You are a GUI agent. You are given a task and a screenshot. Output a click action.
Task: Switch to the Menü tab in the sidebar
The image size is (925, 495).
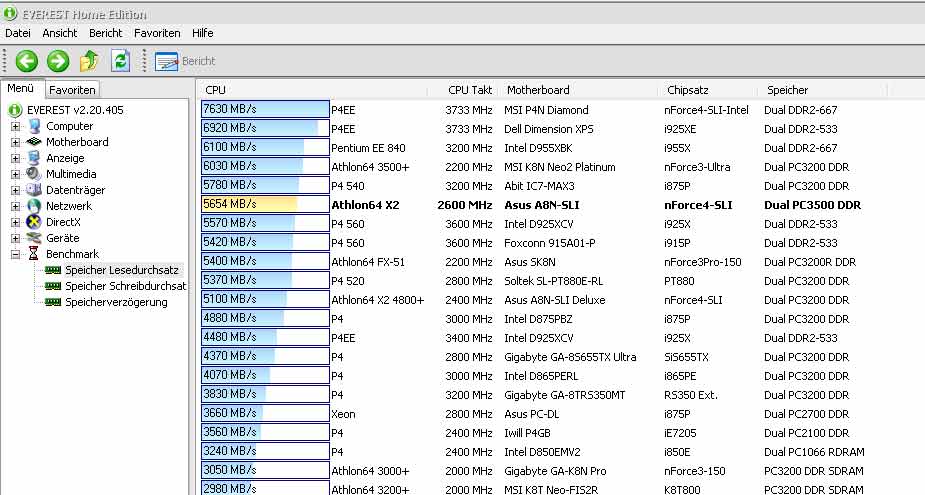pos(21,88)
